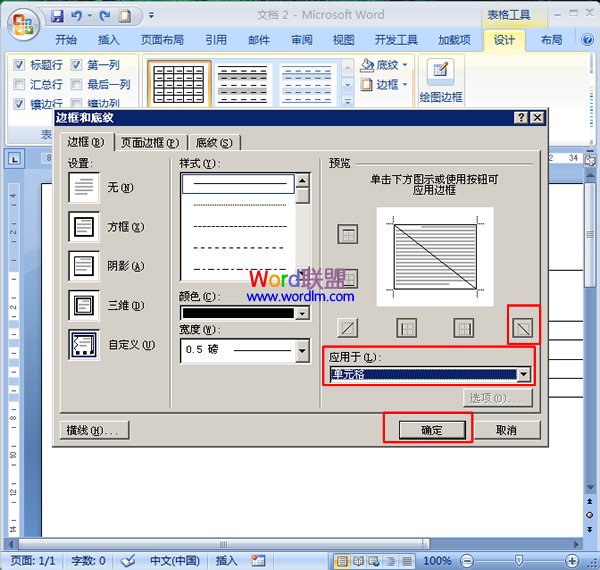Click the spelling check status icon

pos(128,561)
